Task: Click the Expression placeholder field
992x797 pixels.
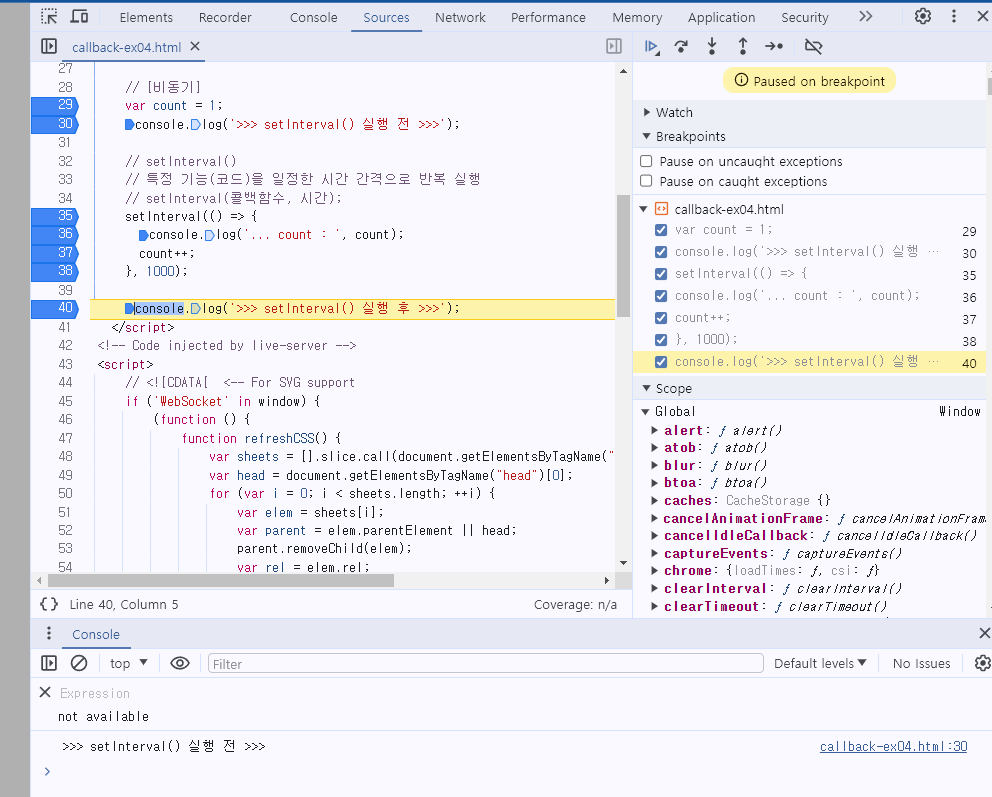Action: [95, 693]
